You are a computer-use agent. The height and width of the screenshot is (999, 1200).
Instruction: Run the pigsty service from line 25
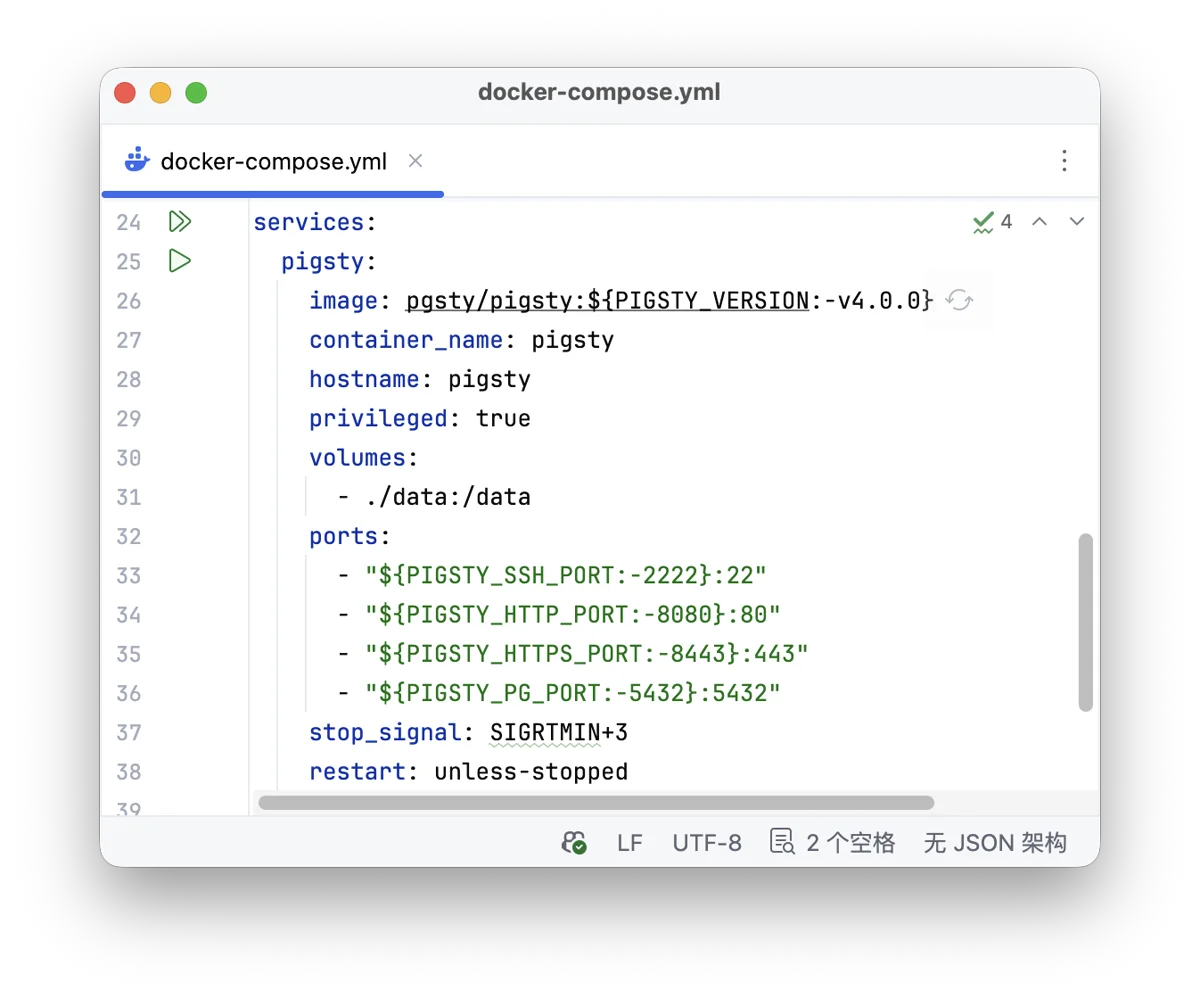(180, 261)
